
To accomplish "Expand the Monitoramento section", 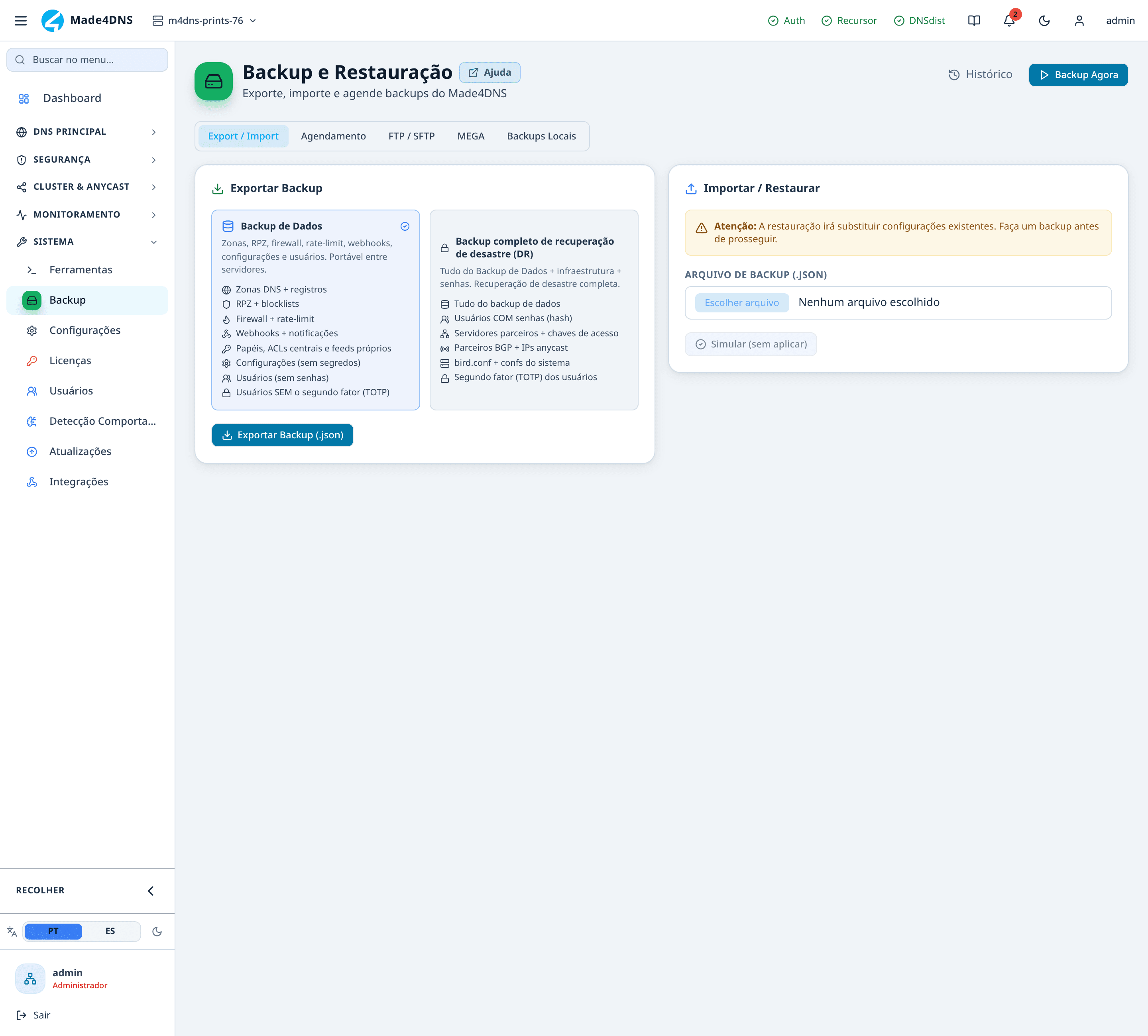I will tap(87, 215).
